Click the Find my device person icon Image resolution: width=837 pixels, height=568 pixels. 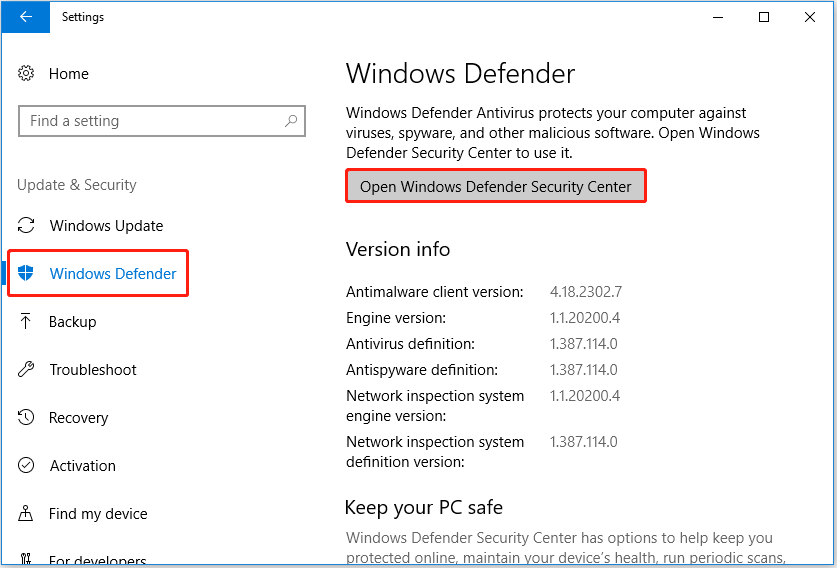tap(27, 514)
